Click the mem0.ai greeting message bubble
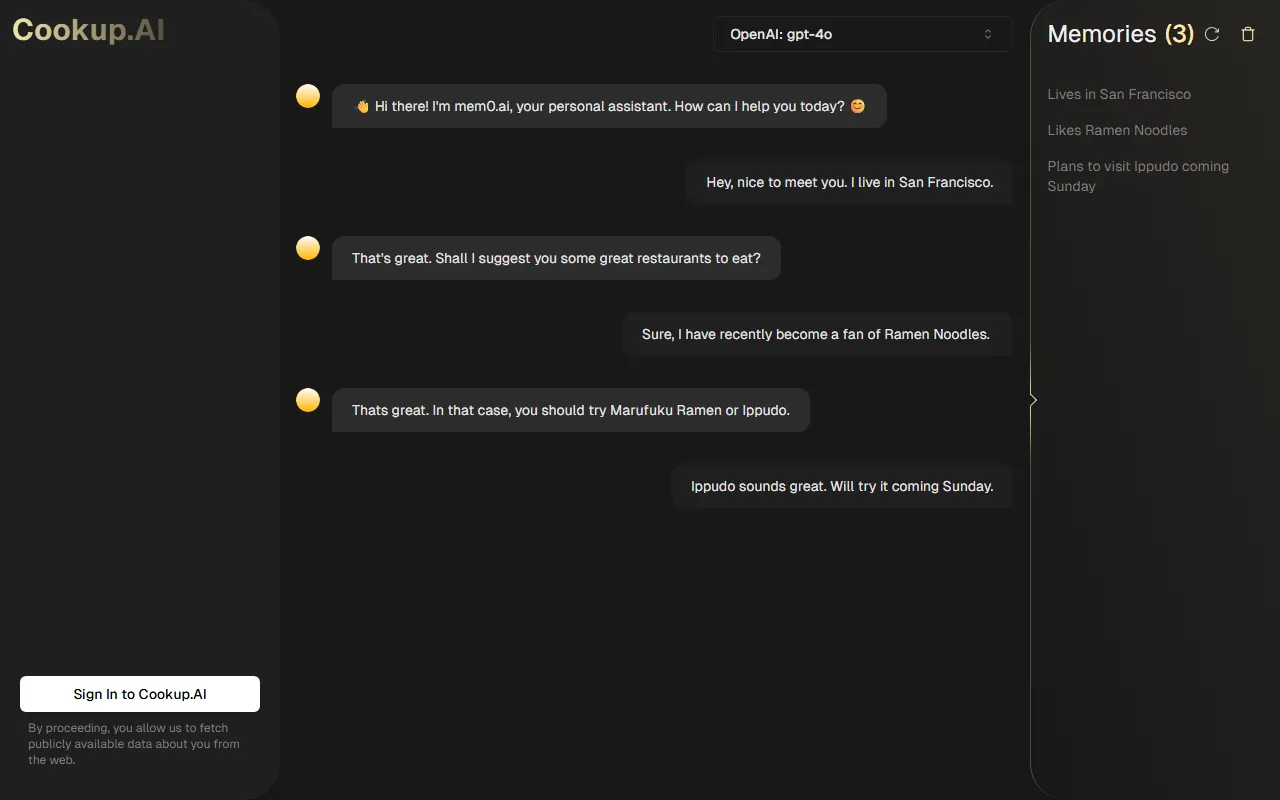 point(609,106)
